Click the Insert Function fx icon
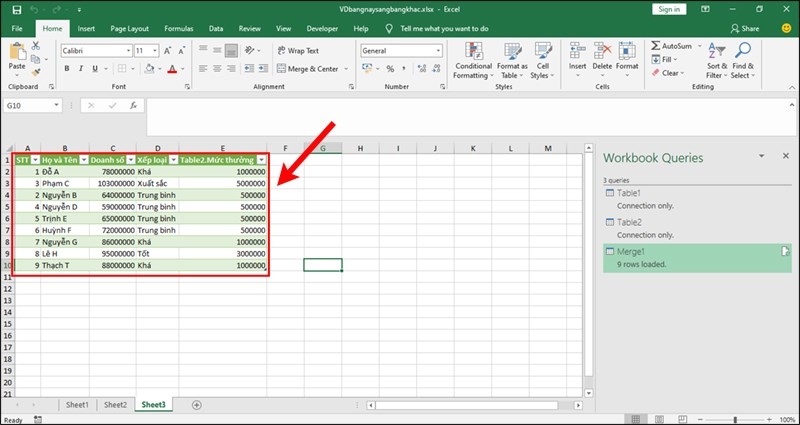This screenshot has height=425, width=800. point(133,106)
